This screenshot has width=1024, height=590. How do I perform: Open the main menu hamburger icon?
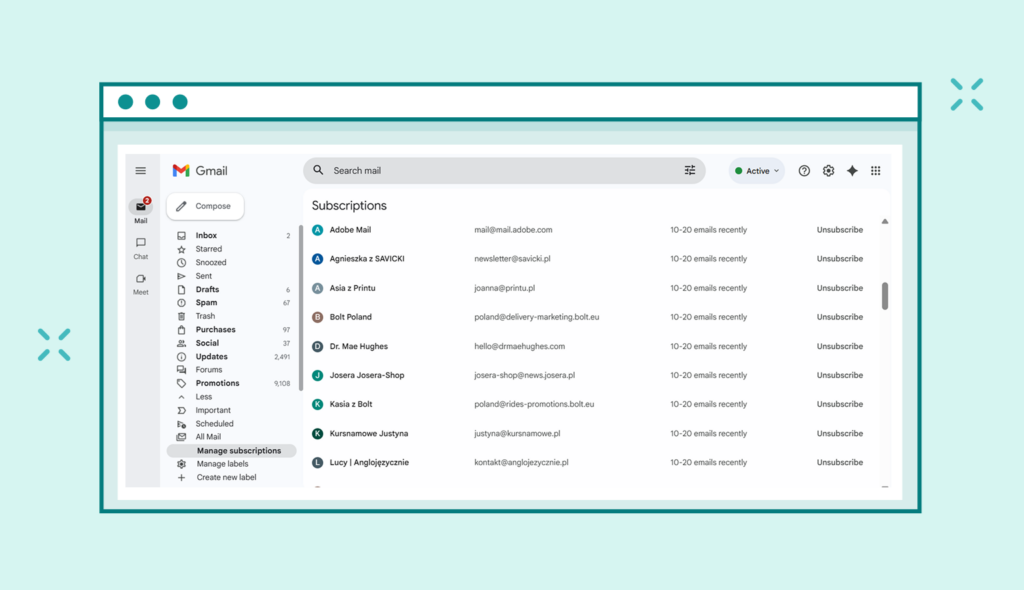[140, 171]
